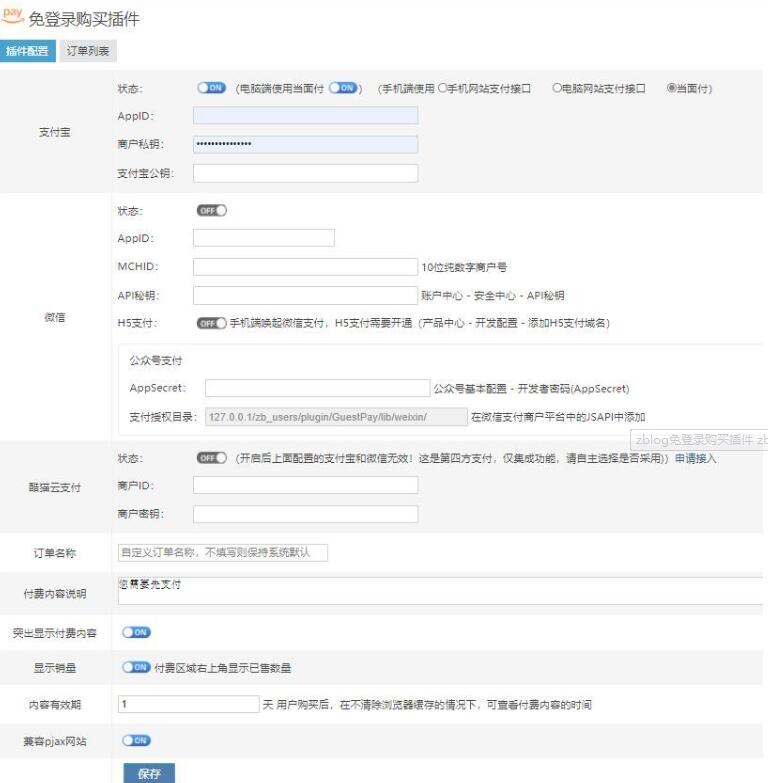The height and width of the screenshot is (783, 768).
Task: Focus the 支付宝 AppID input field
Action: click(306, 116)
